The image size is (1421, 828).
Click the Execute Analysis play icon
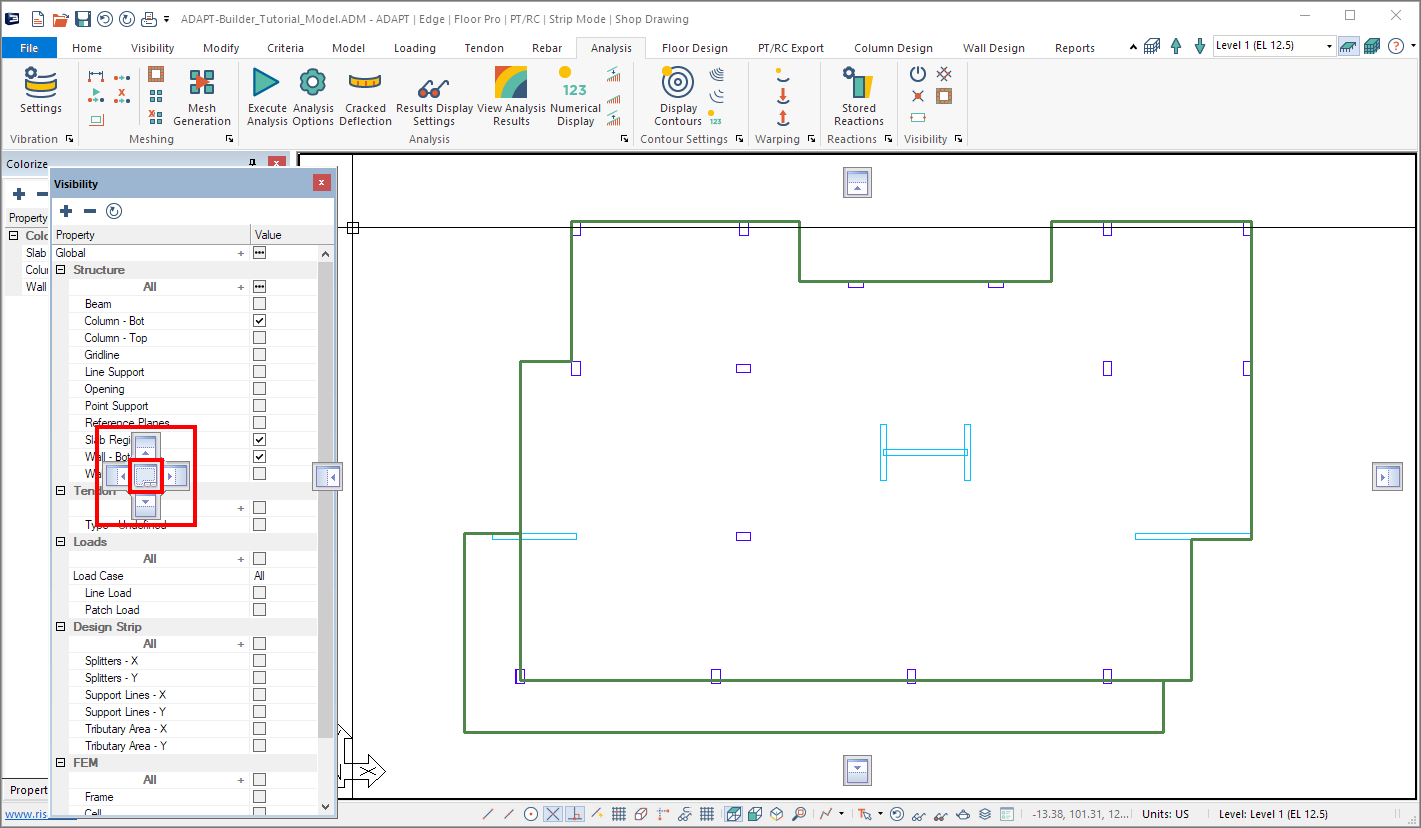pos(266,83)
